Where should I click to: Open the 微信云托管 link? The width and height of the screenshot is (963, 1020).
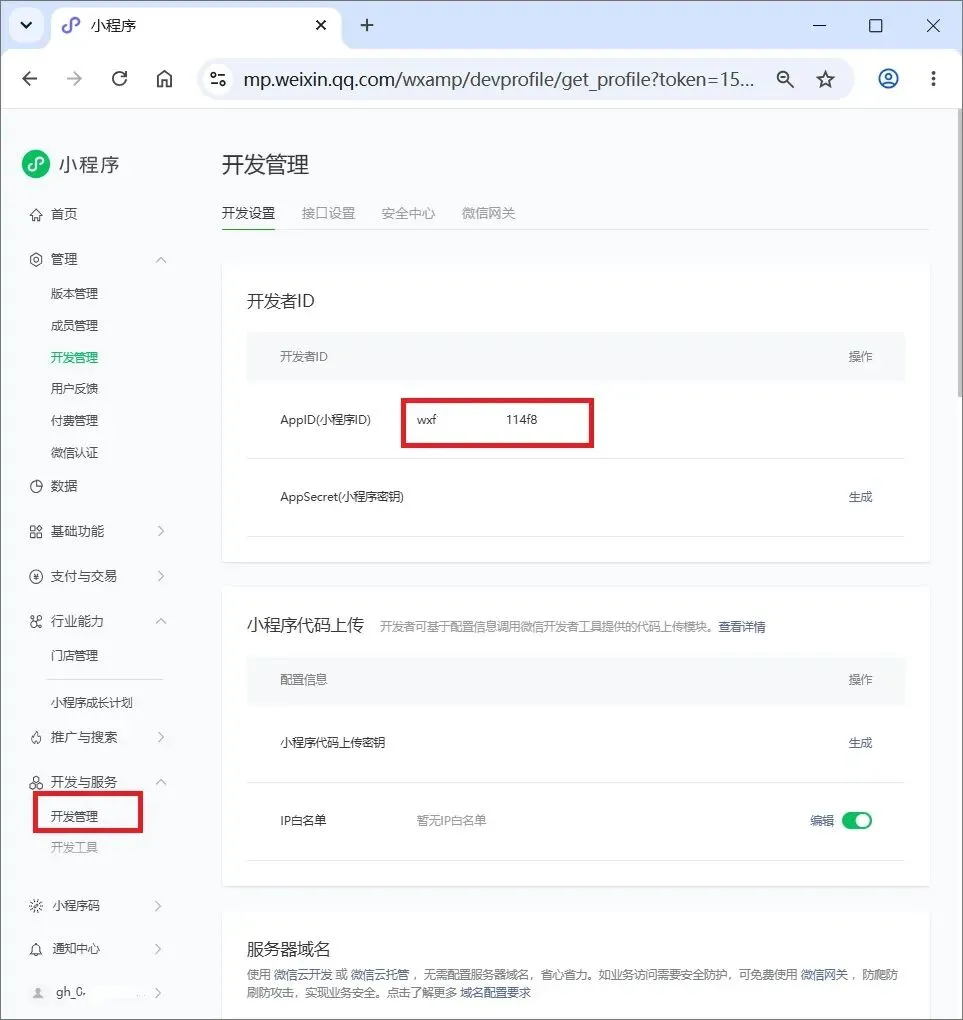pyautogui.click(x=380, y=974)
